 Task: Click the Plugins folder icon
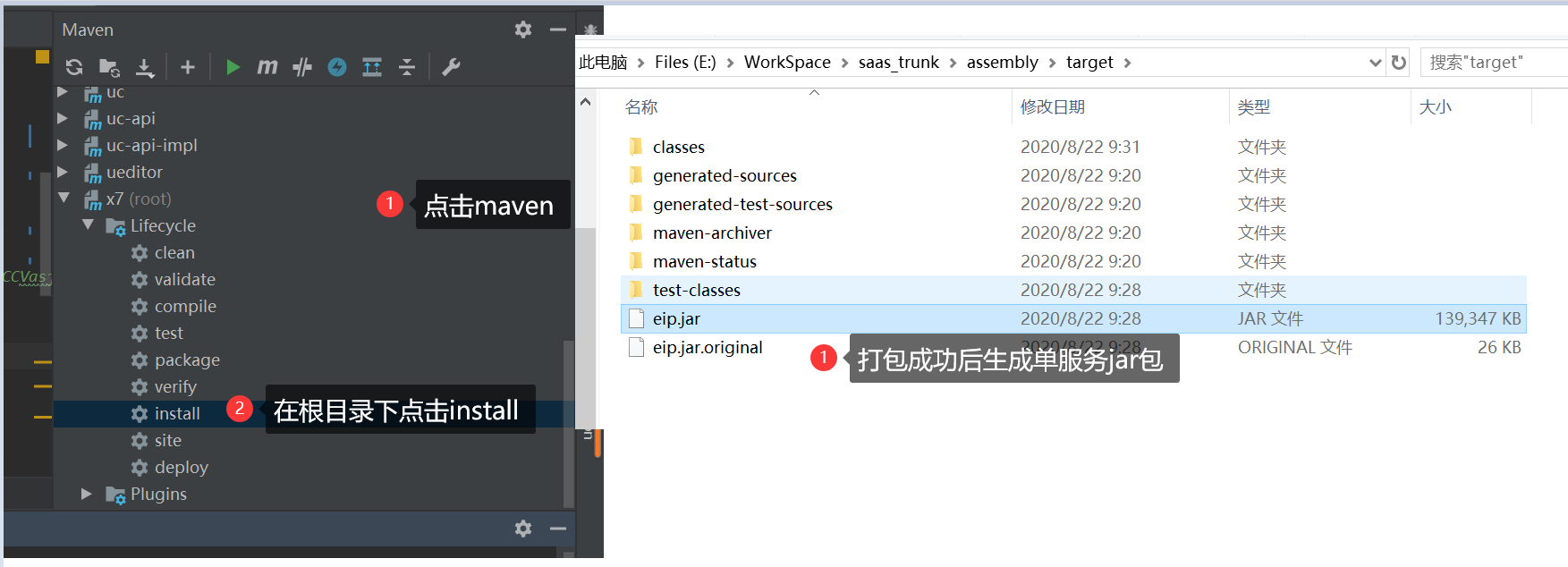(116, 495)
